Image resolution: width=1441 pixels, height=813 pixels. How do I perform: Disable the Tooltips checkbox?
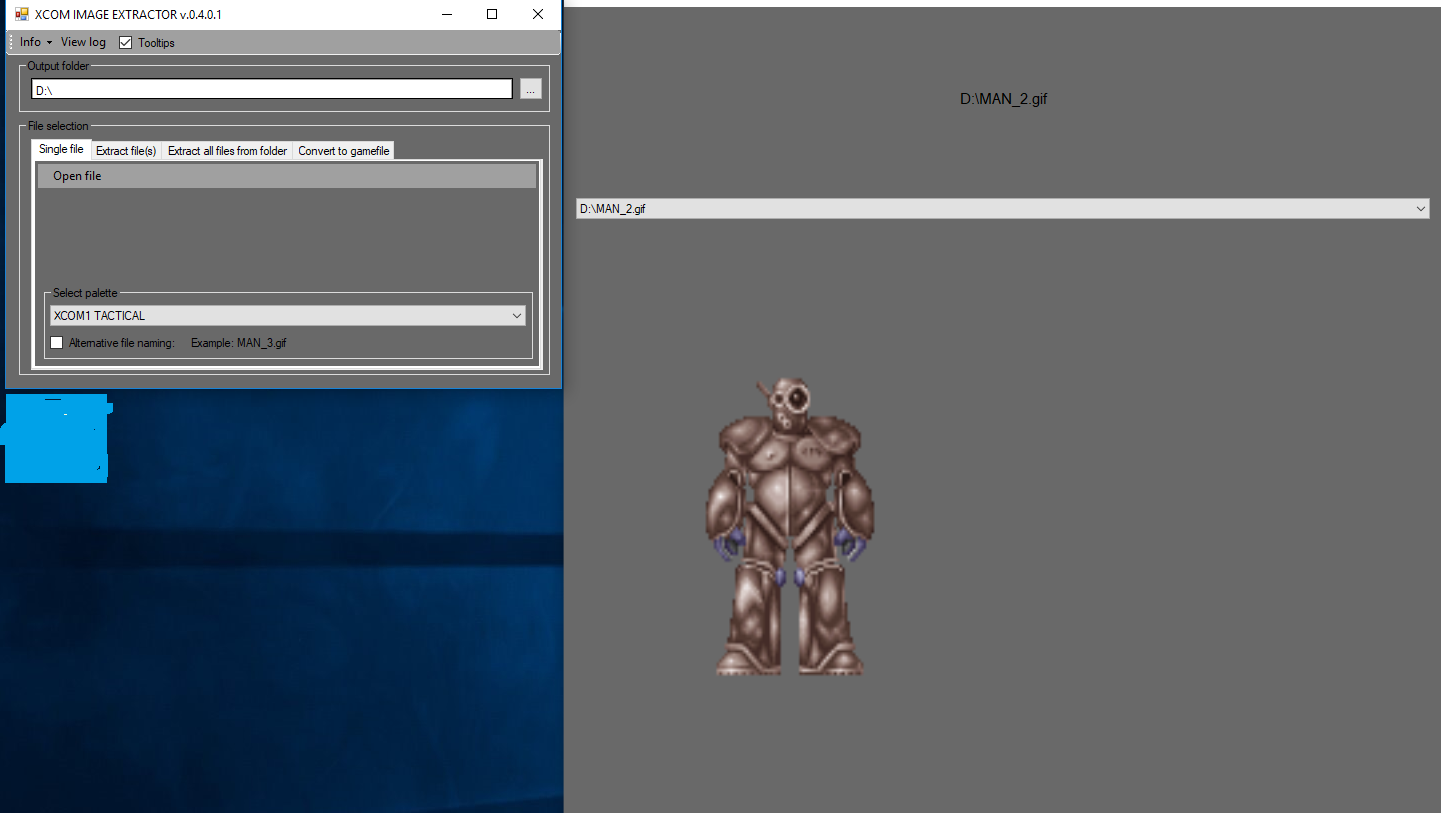pyautogui.click(x=126, y=43)
